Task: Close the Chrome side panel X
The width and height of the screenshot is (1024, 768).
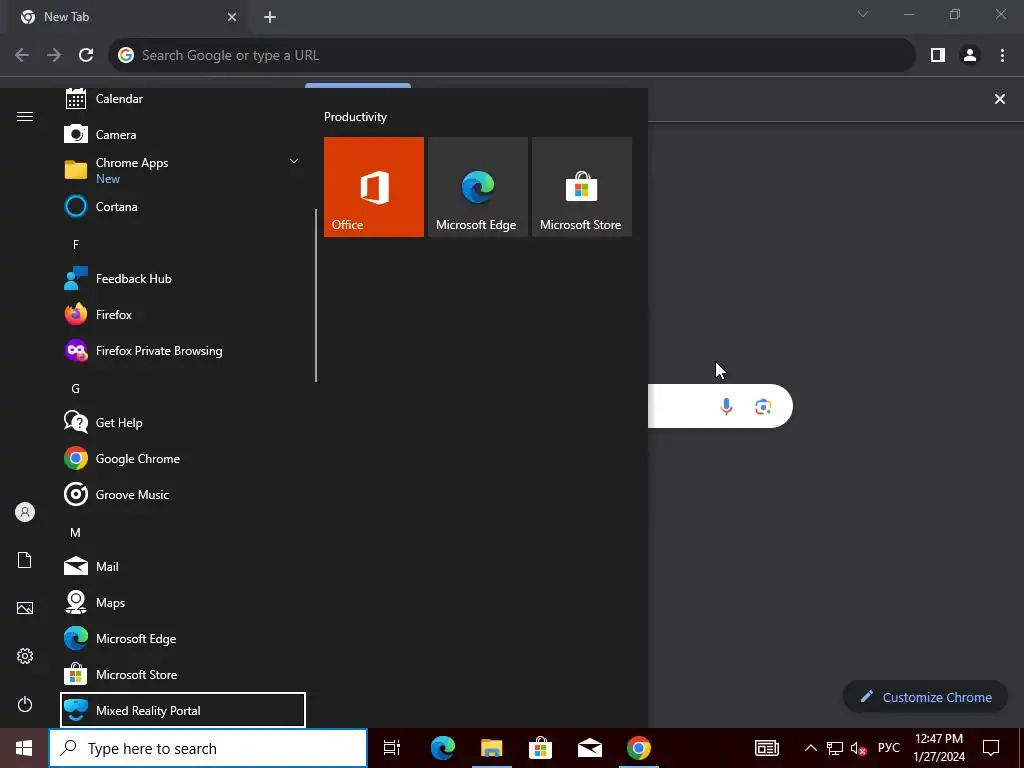Action: pos(1000,99)
